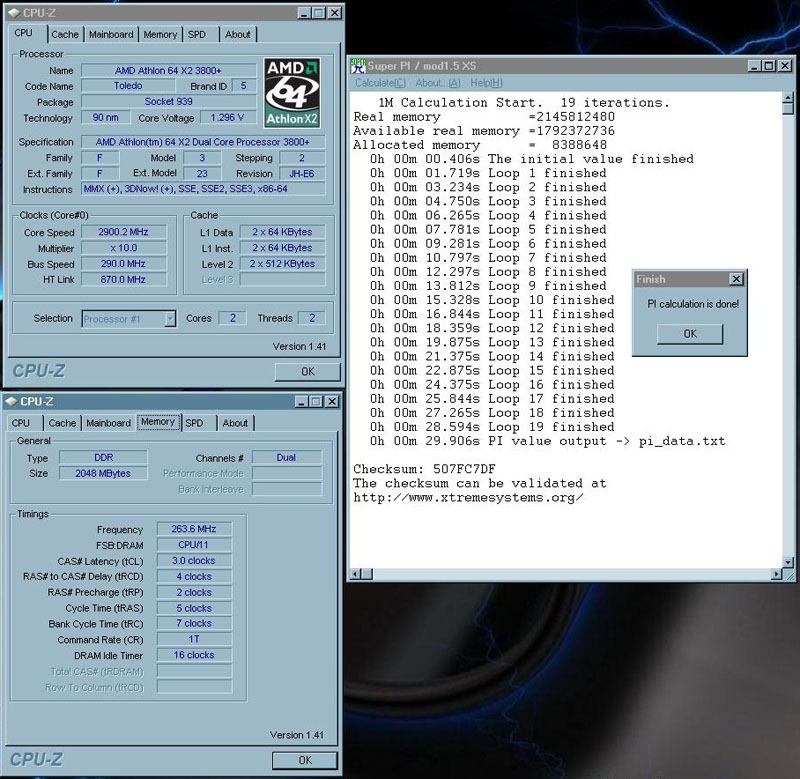800x779 pixels.
Task: Click OK in the bottom CPU-Z window
Action: click(x=305, y=760)
